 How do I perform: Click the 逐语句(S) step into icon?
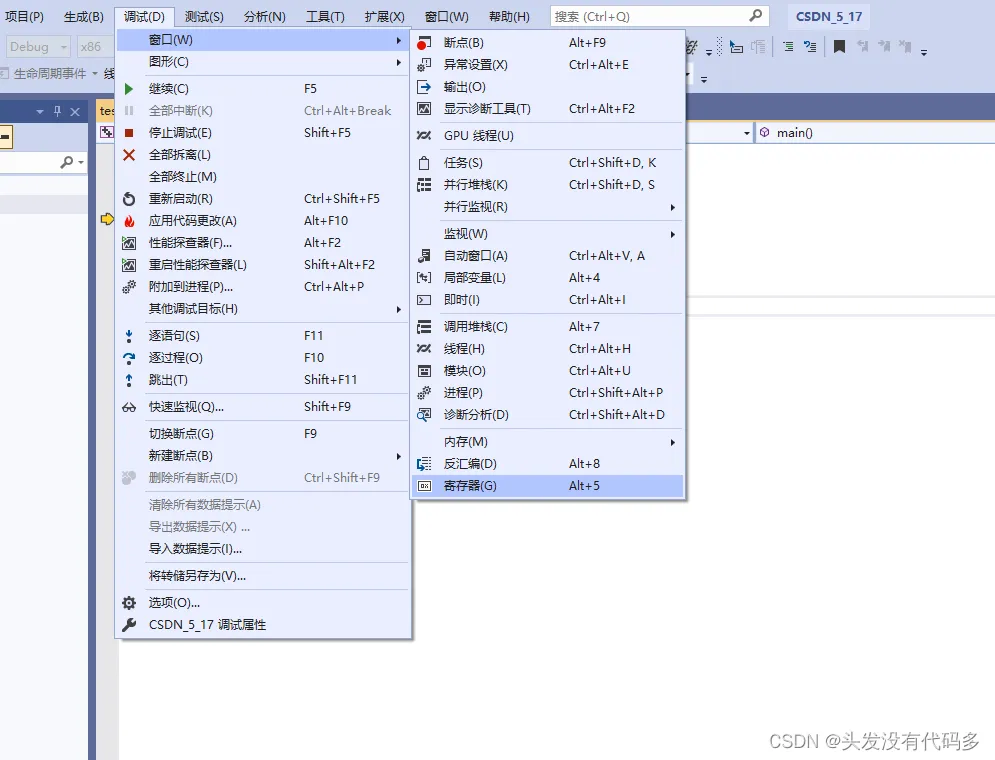(x=129, y=336)
